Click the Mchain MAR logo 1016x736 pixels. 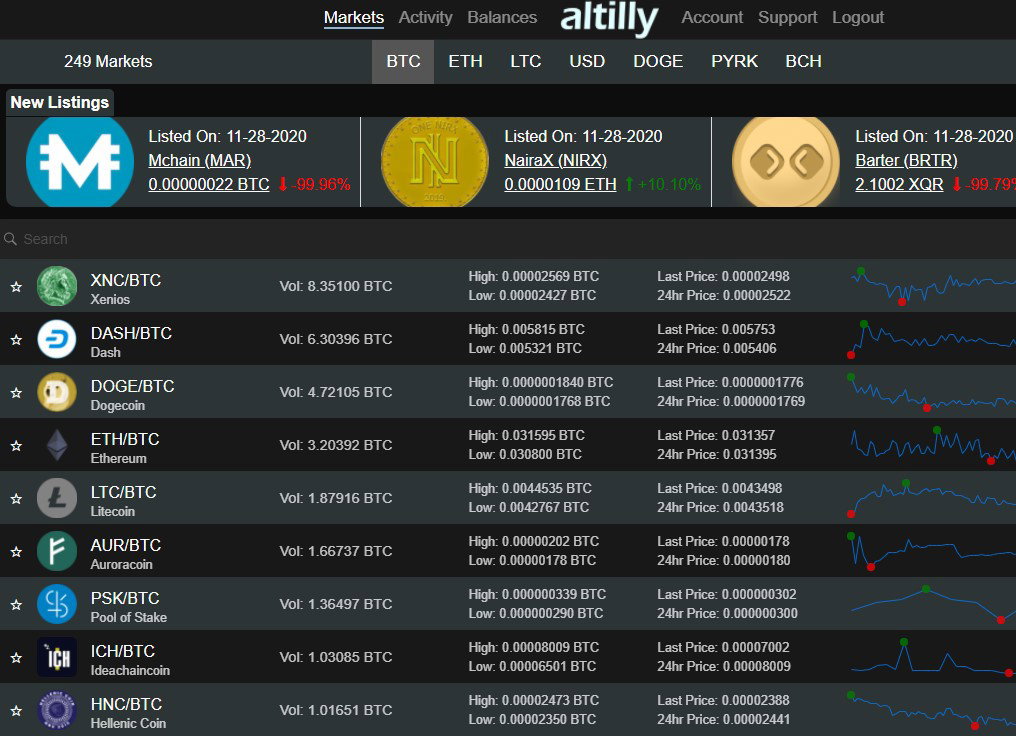pyautogui.click(x=80, y=162)
